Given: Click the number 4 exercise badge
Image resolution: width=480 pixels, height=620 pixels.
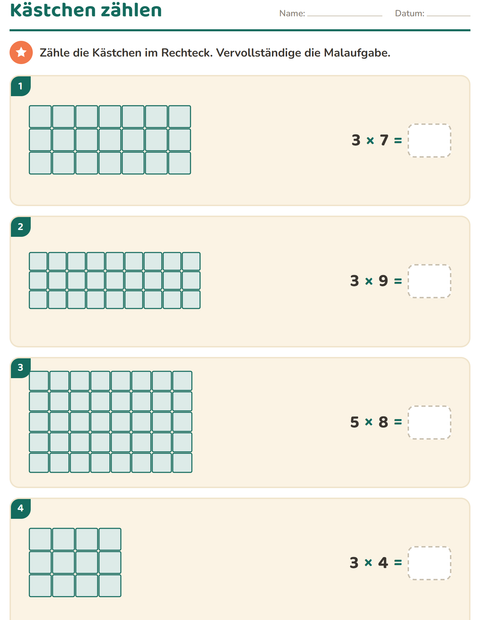Looking at the screenshot, I should (21, 508).
